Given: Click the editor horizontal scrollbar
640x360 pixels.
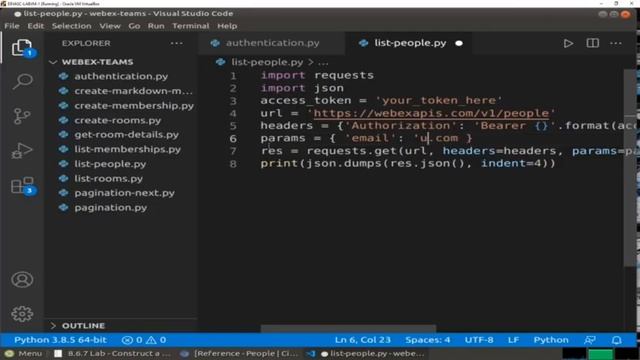Looking at the screenshot, I should click(348, 328).
